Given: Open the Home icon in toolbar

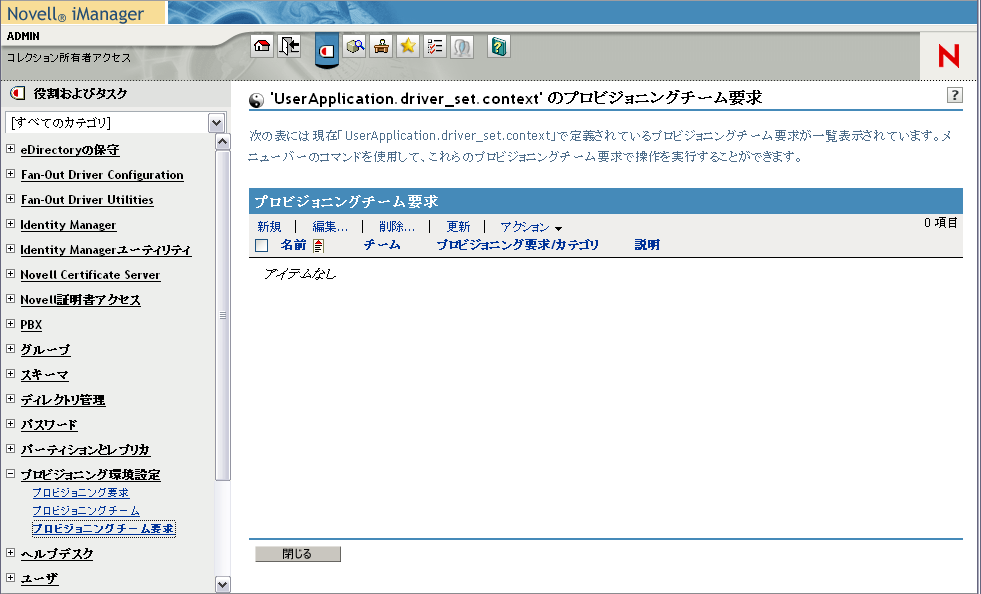Looking at the screenshot, I should pyautogui.click(x=262, y=46).
